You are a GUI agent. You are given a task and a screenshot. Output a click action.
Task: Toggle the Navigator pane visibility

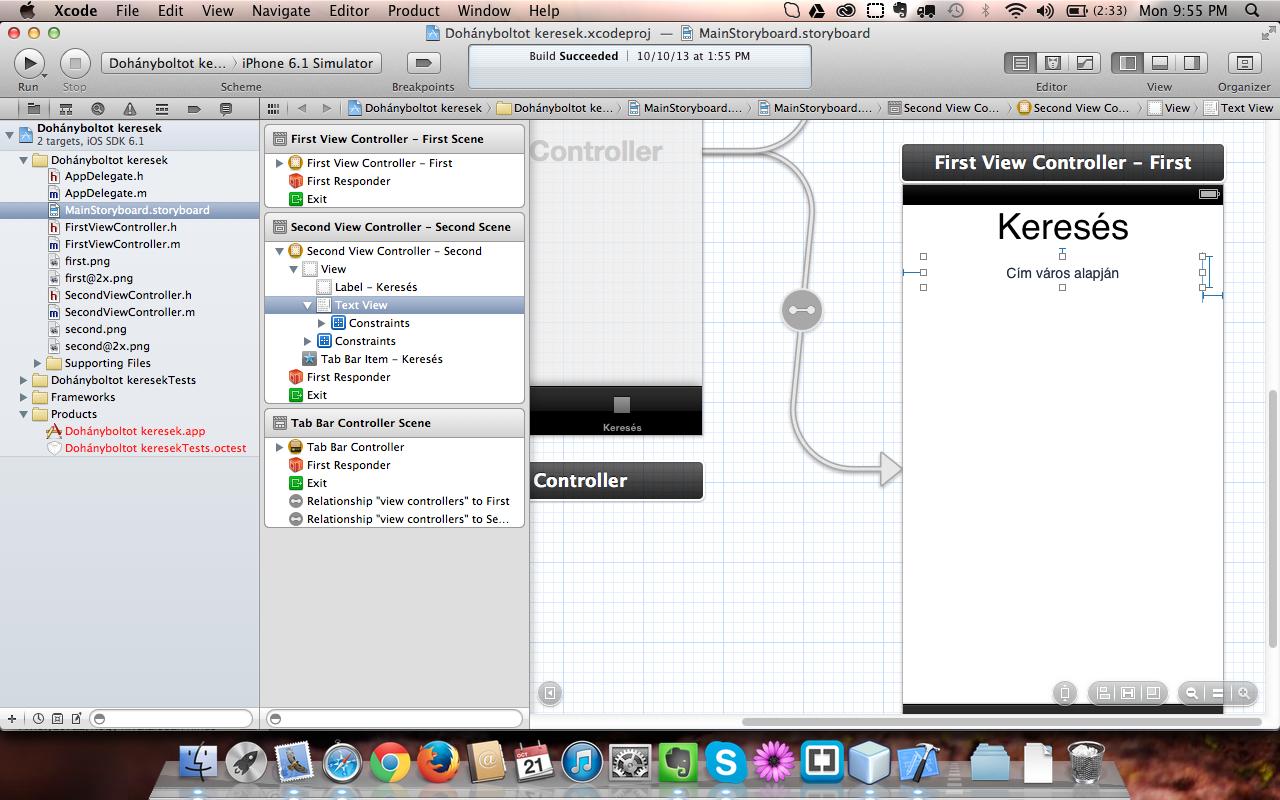[1128, 63]
